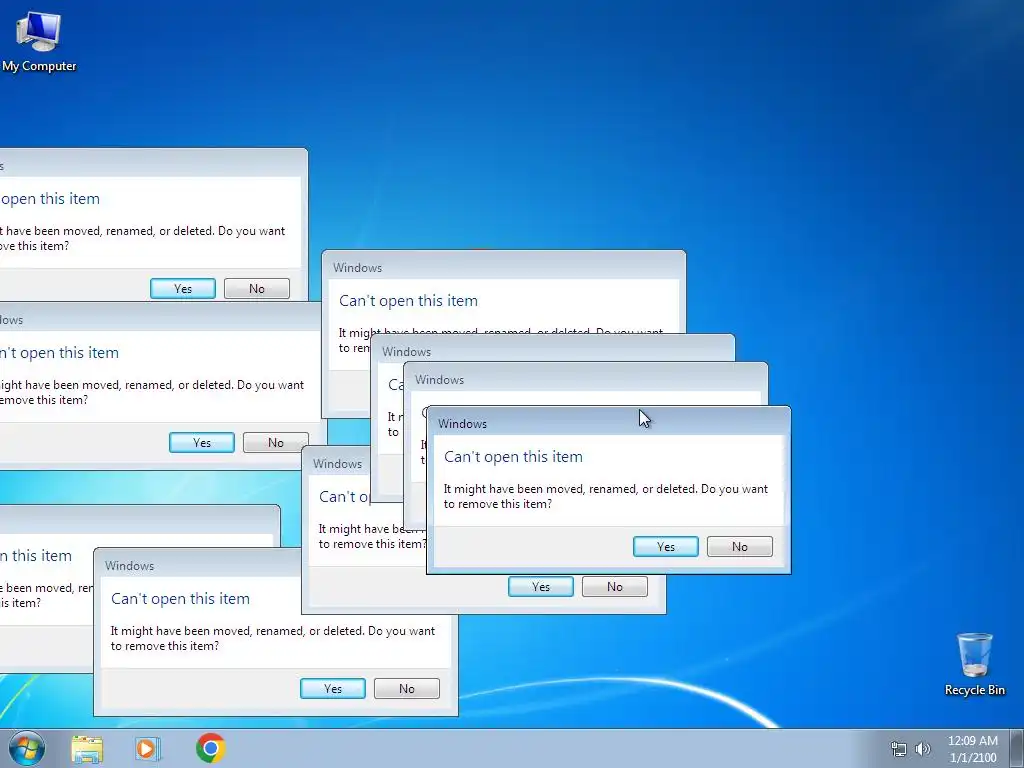This screenshot has width=1024, height=768.
Task: Open the My Computer desktop icon
Action: (x=38, y=42)
